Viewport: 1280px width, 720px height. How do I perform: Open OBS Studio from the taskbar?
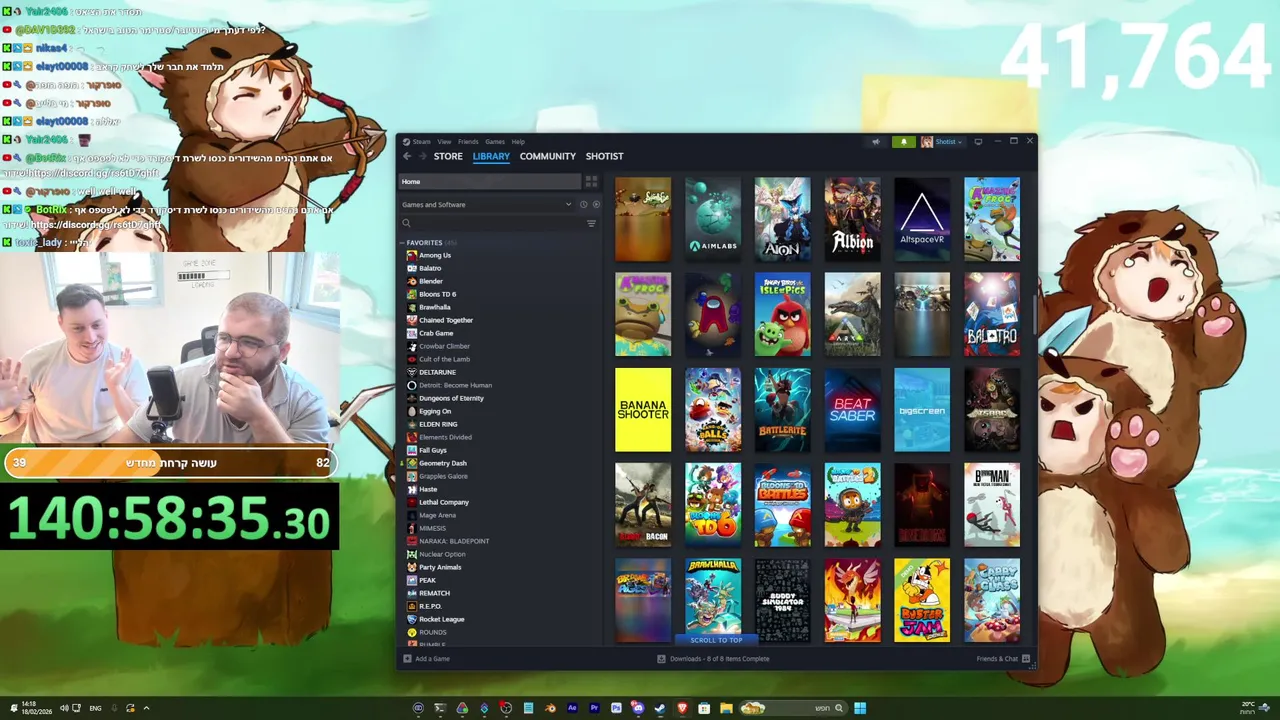tap(506, 708)
